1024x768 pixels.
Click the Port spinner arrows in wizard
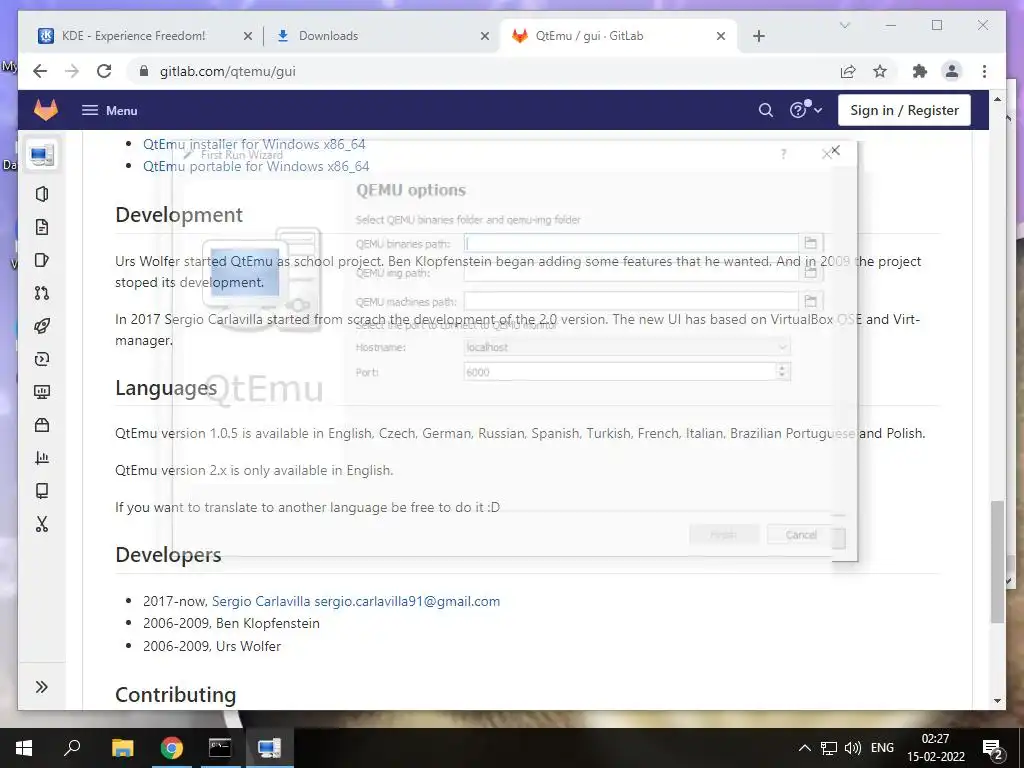(x=782, y=372)
